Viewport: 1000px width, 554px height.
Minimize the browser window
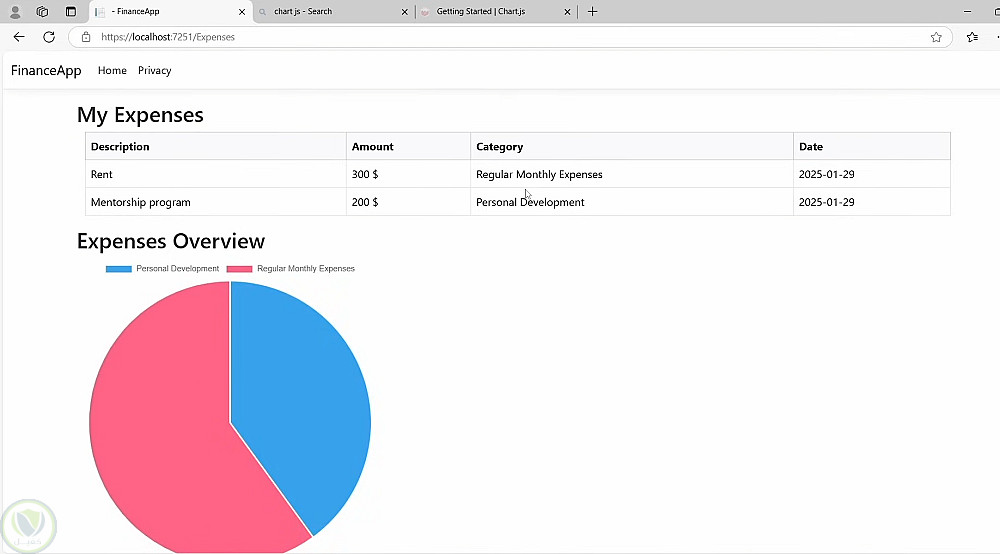967,11
